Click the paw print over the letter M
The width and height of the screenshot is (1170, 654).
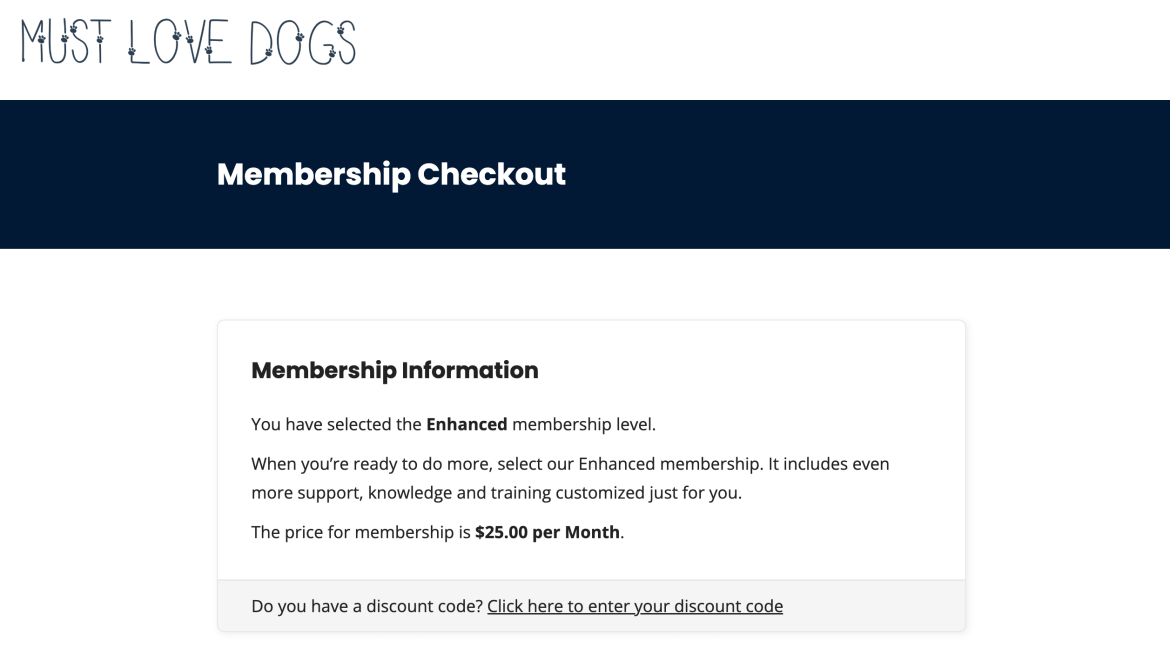[x=41, y=39]
